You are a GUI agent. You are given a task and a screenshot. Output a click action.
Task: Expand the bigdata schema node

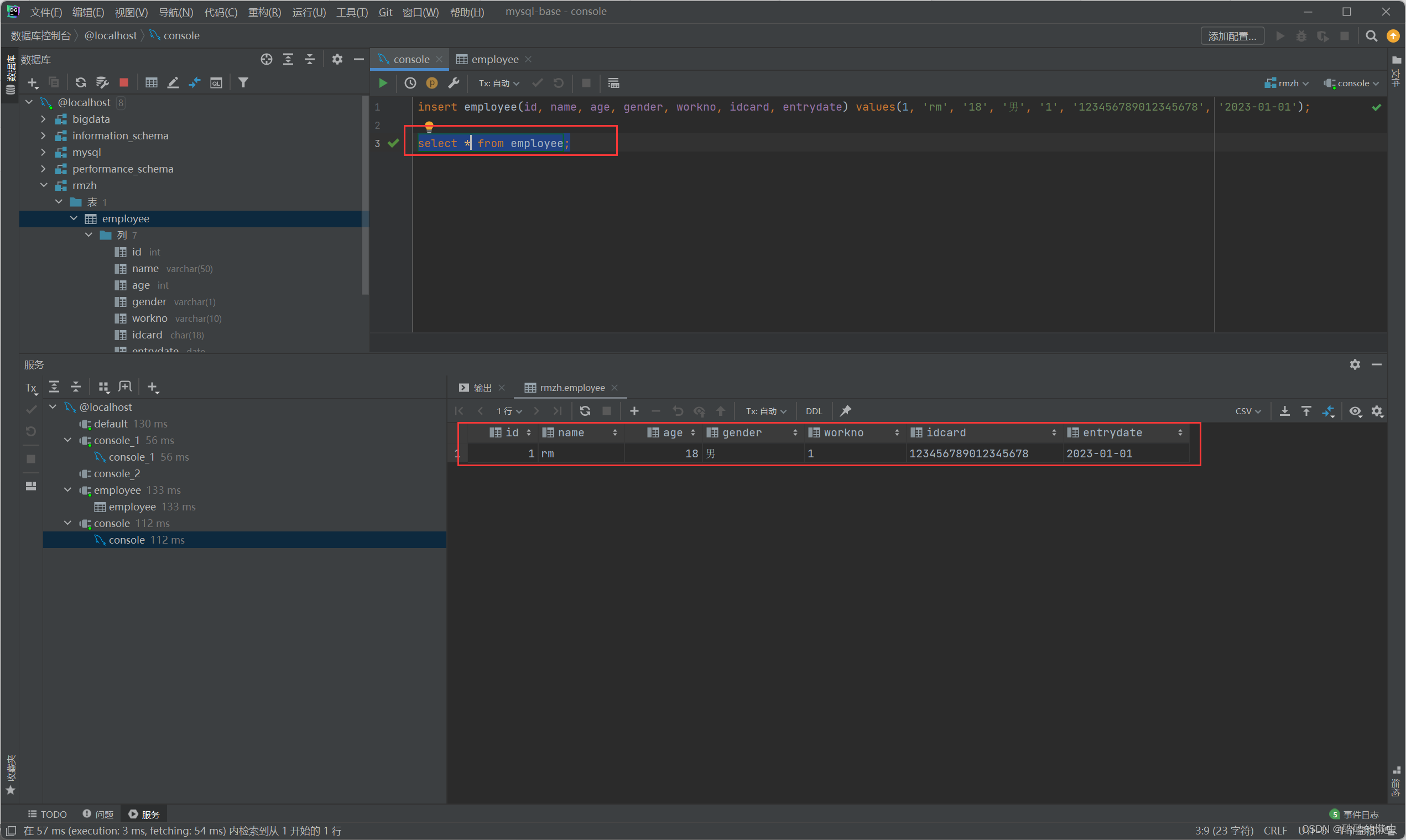[44, 119]
